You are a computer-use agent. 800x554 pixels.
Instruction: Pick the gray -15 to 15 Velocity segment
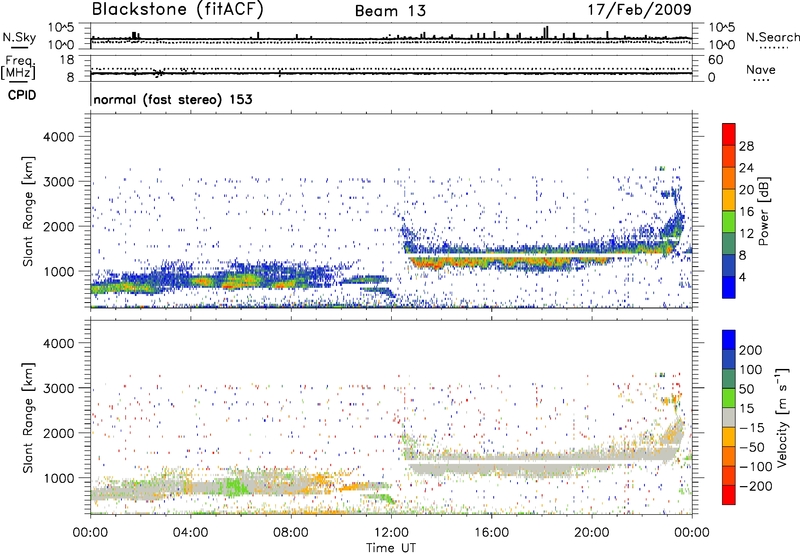click(729, 418)
